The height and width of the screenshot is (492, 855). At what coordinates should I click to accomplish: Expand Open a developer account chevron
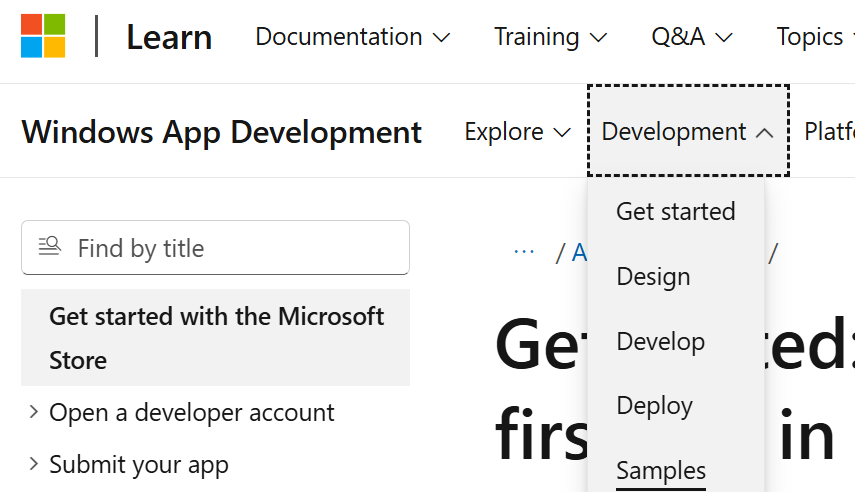(x=33, y=412)
